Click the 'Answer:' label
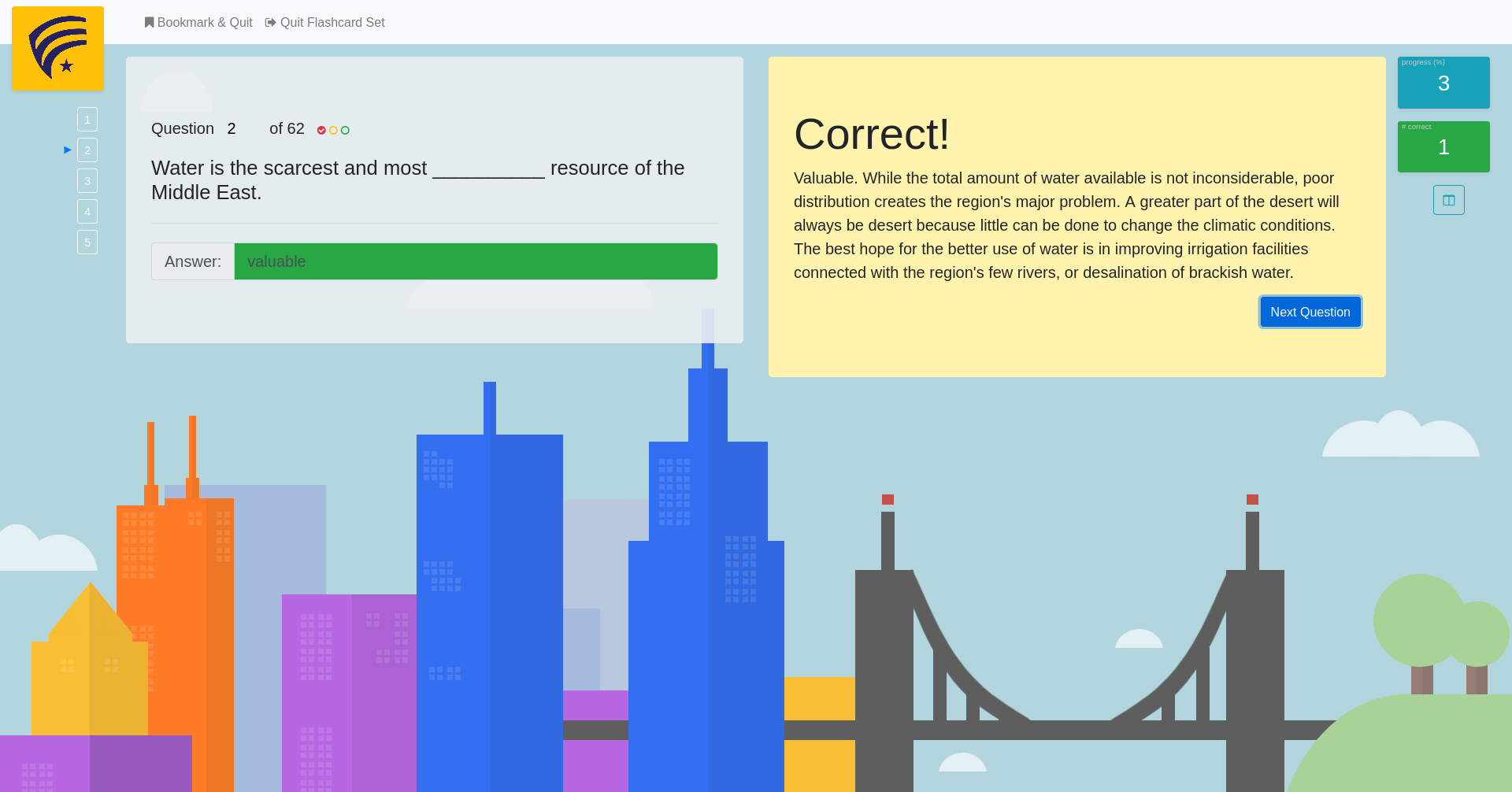The height and width of the screenshot is (792, 1512). click(x=193, y=261)
